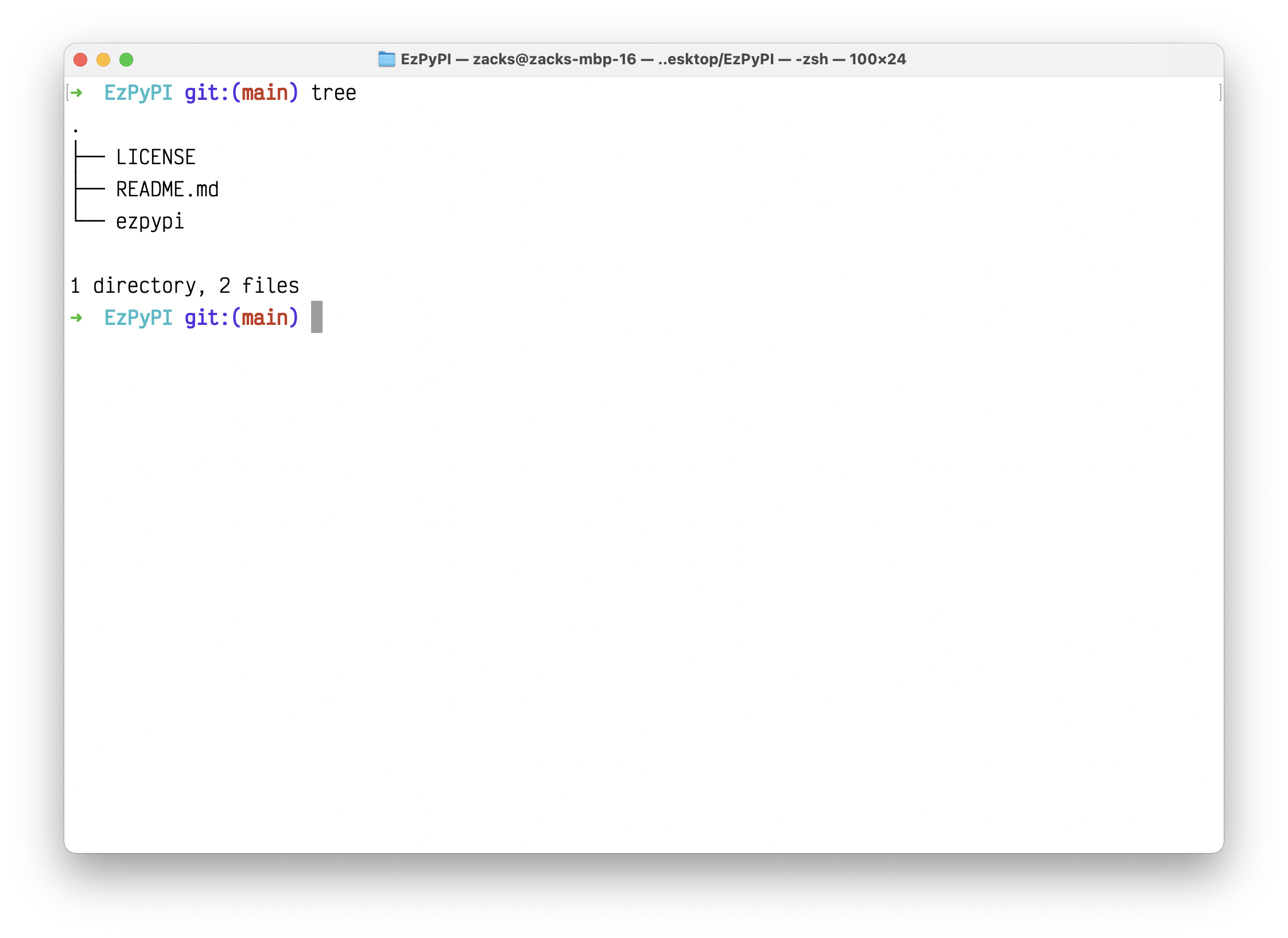Viewport: 1288px width, 938px height.
Task: Click the right bracket mark at line end
Action: [1220, 92]
